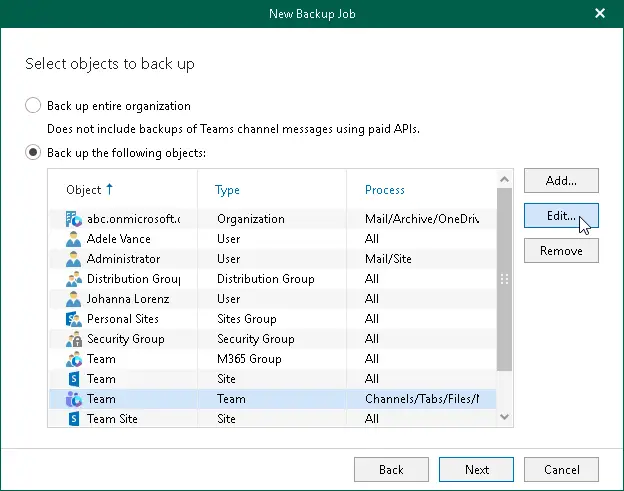Click the abc.onmicrosoft organization icon
The height and width of the screenshot is (491, 624).
point(73,219)
